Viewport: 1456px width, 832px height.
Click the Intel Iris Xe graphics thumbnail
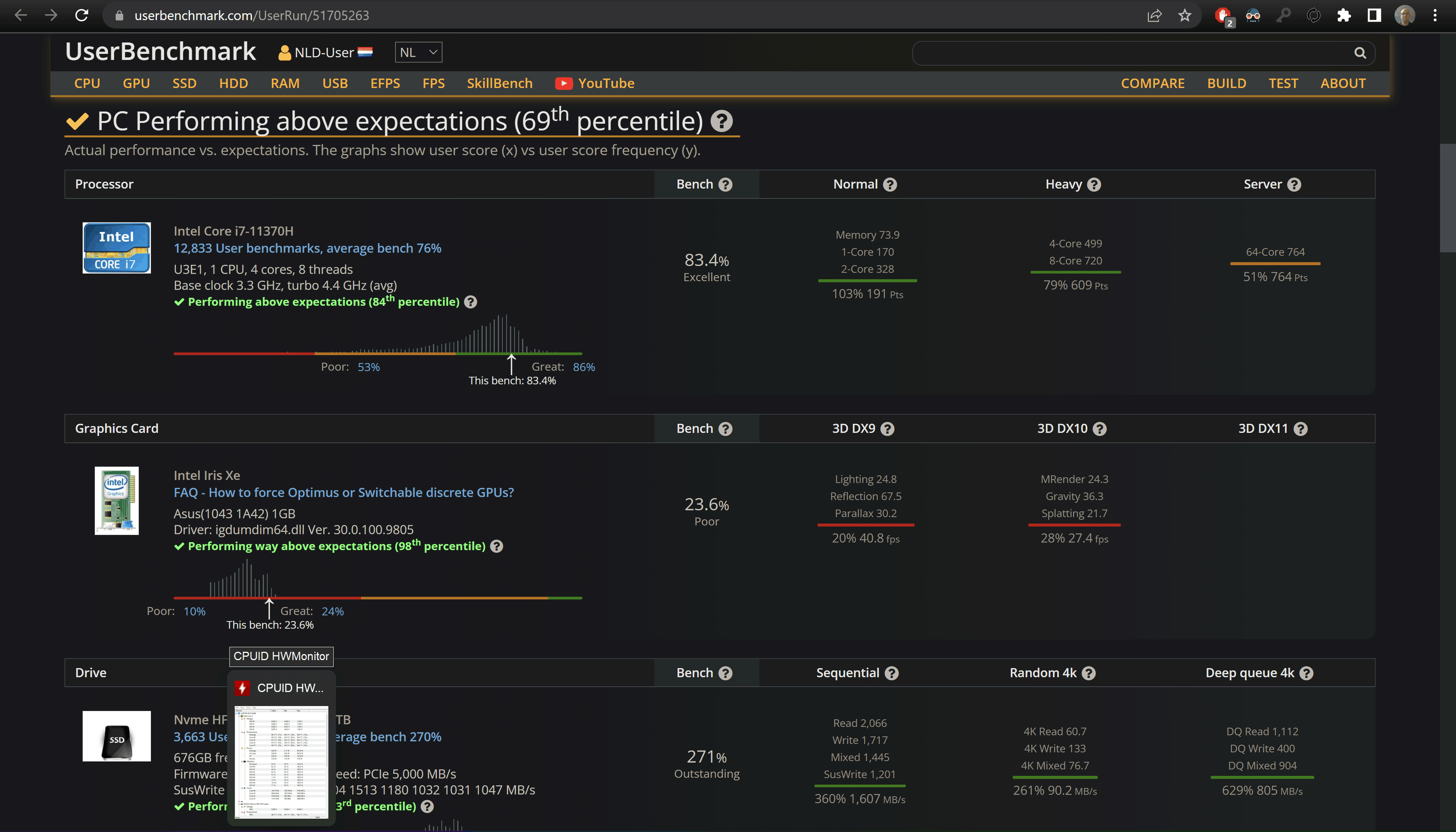point(116,500)
